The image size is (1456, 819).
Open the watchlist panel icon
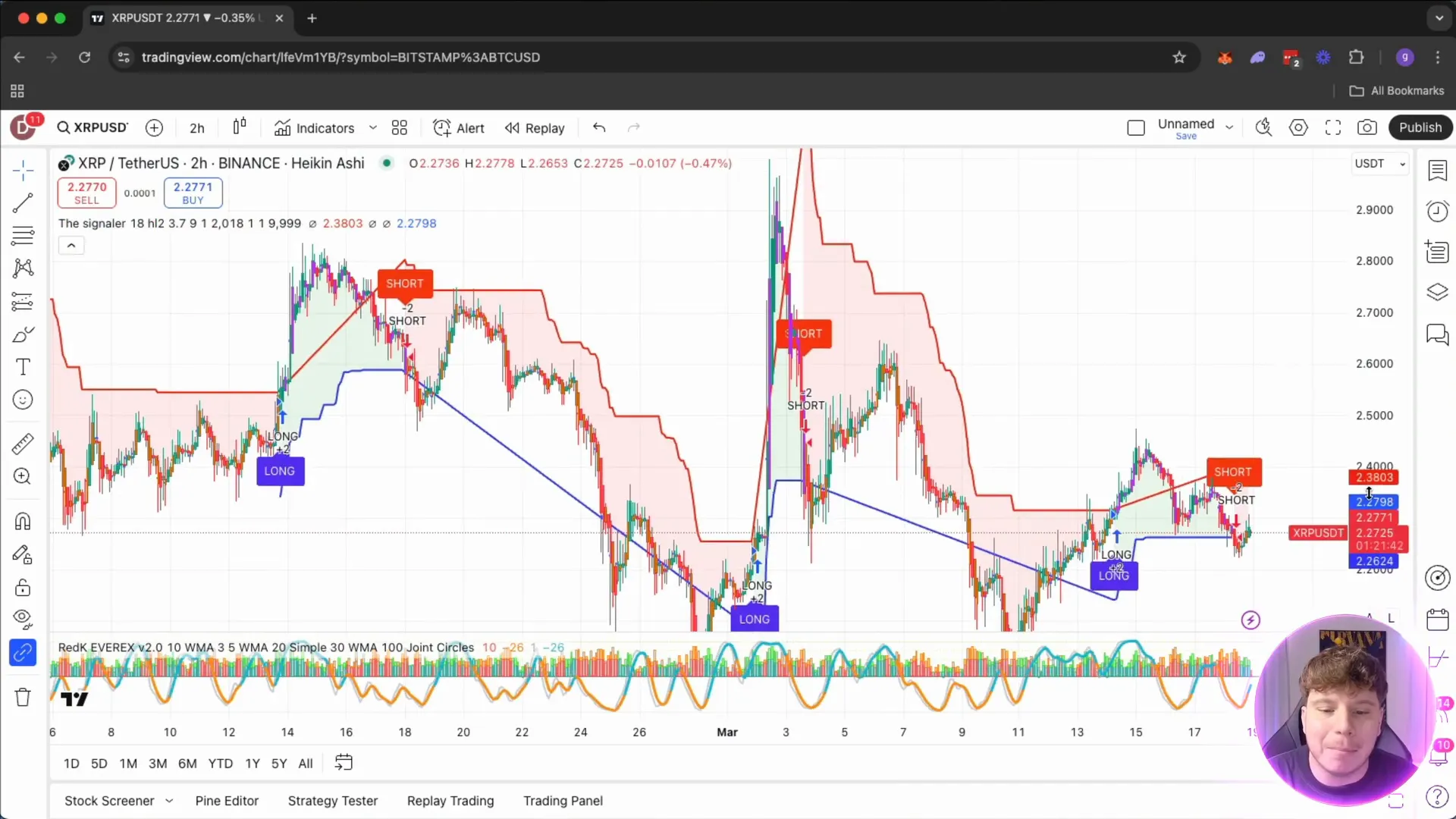point(1437,170)
